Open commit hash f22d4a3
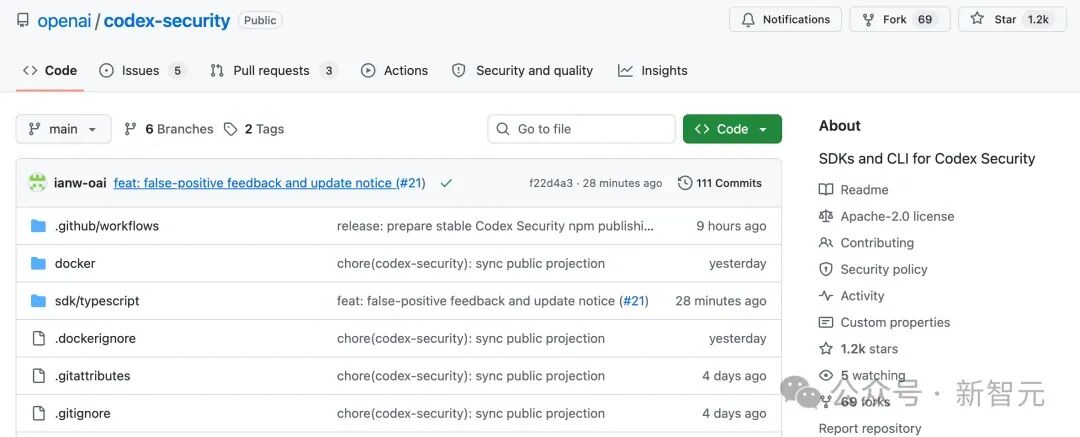 550,183
